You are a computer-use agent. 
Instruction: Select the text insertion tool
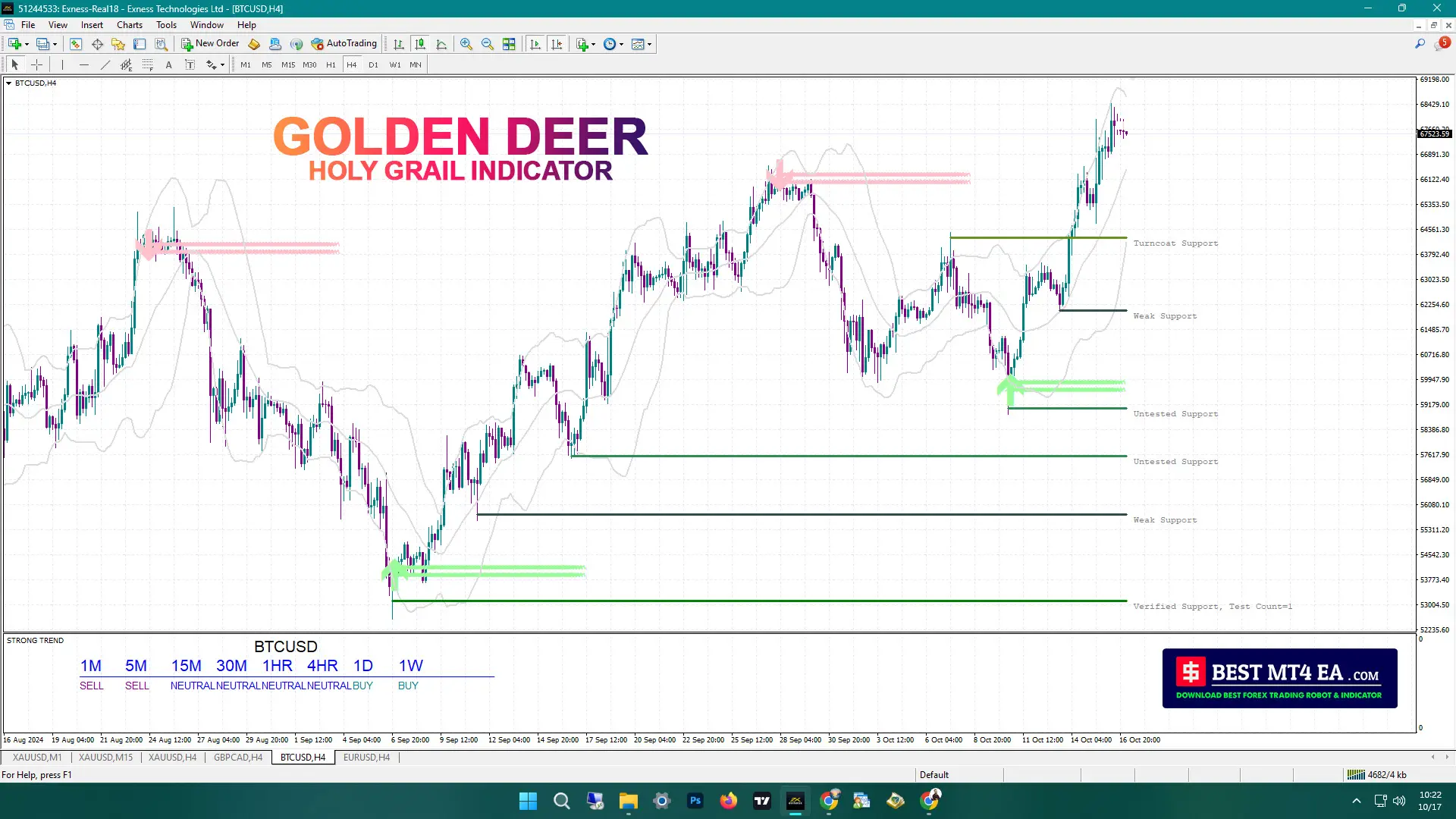click(x=168, y=64)
